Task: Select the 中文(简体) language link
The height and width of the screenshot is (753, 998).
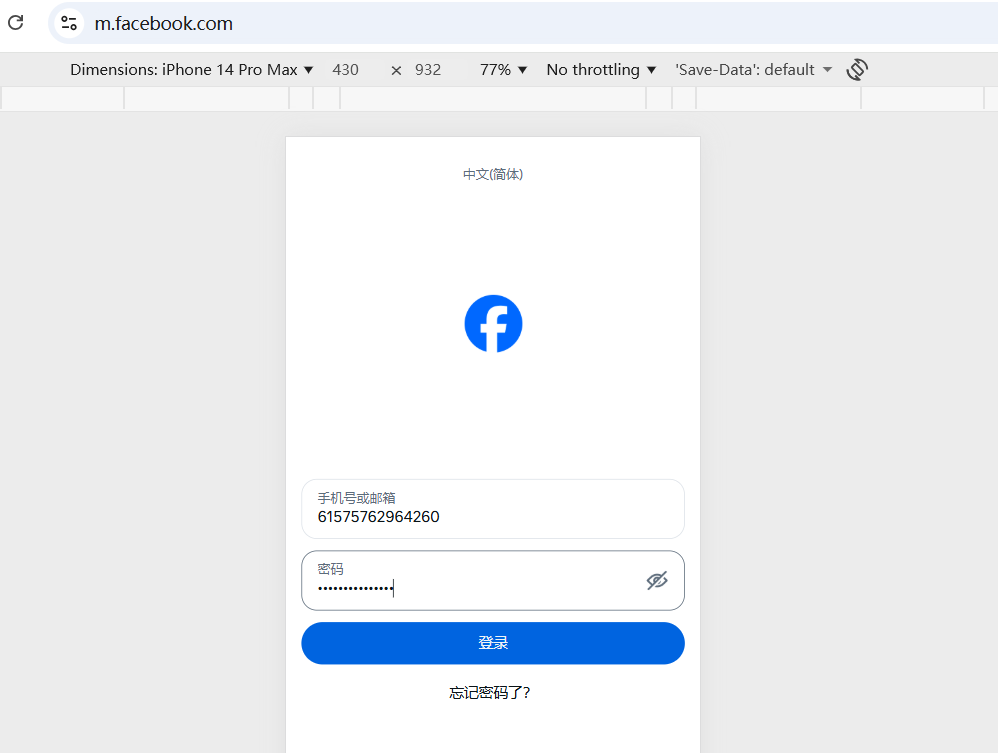Action: click(493, 174)
